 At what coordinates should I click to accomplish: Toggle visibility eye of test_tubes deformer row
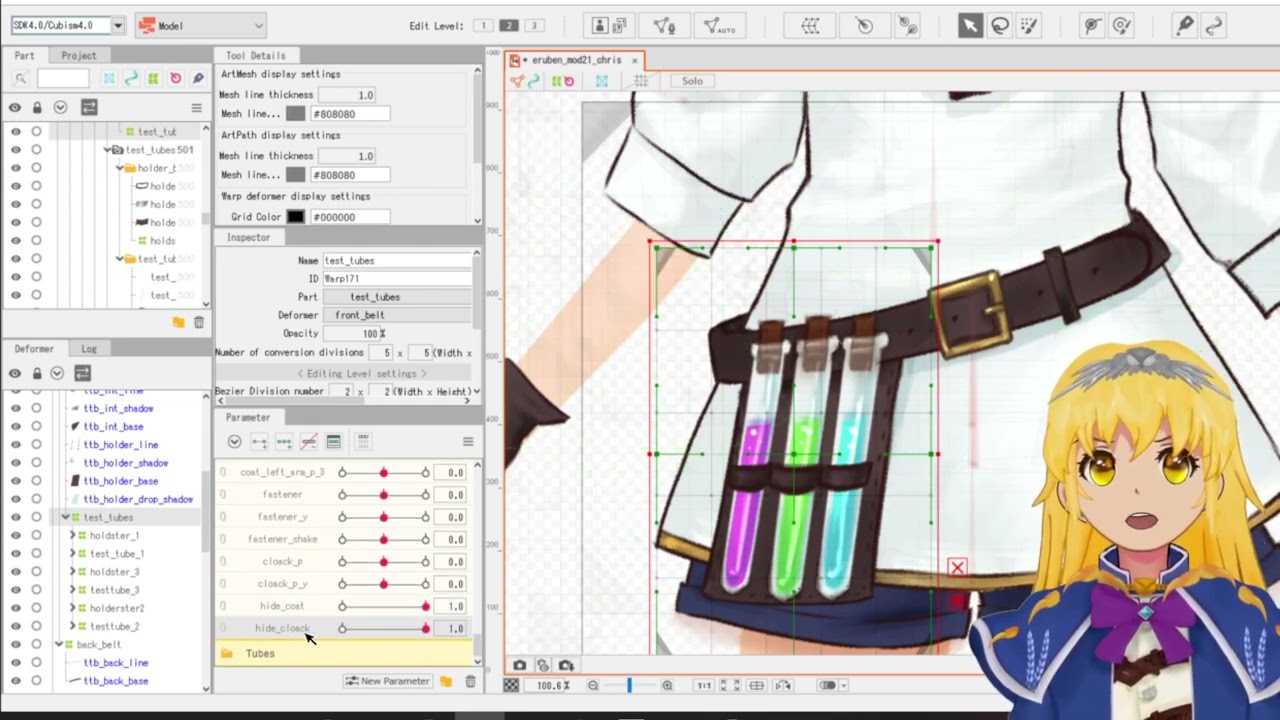click(15, 517)
